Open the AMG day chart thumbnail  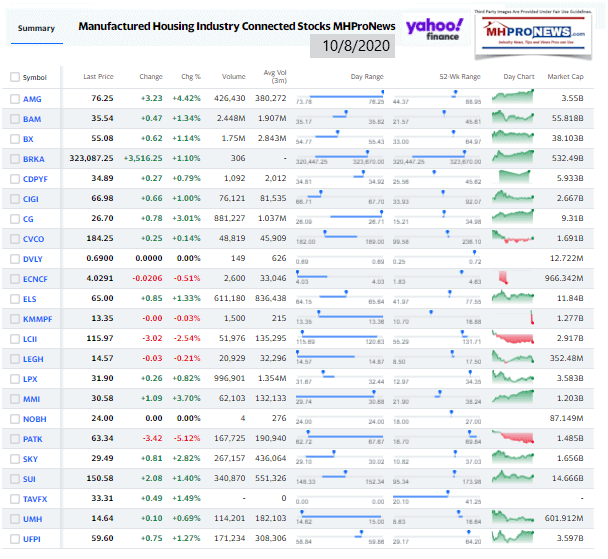click(518, 97)
